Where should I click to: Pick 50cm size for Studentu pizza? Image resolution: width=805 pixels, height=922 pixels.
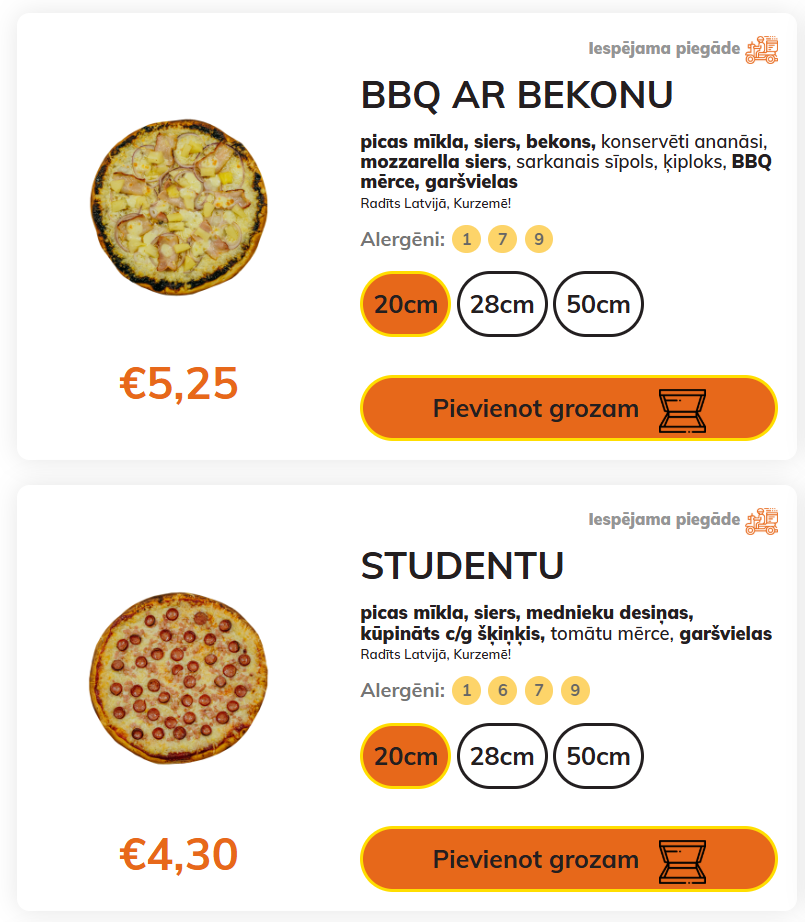point(598,755)
